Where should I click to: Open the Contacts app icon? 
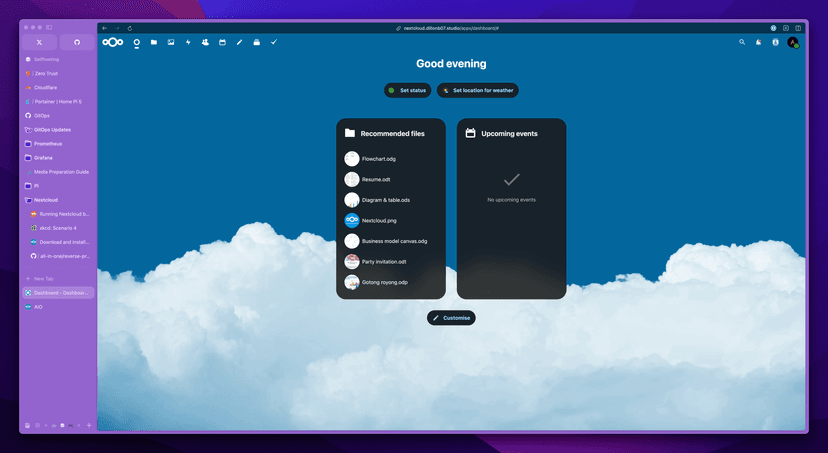pos(205,42)
